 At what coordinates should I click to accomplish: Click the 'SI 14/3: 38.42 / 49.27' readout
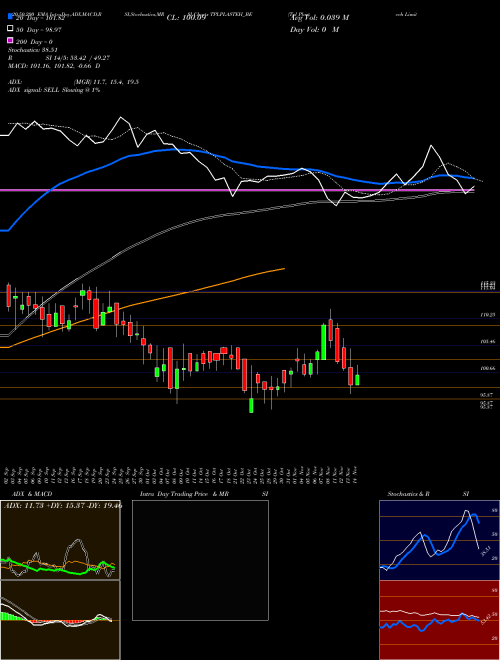(x=78, y=58)
